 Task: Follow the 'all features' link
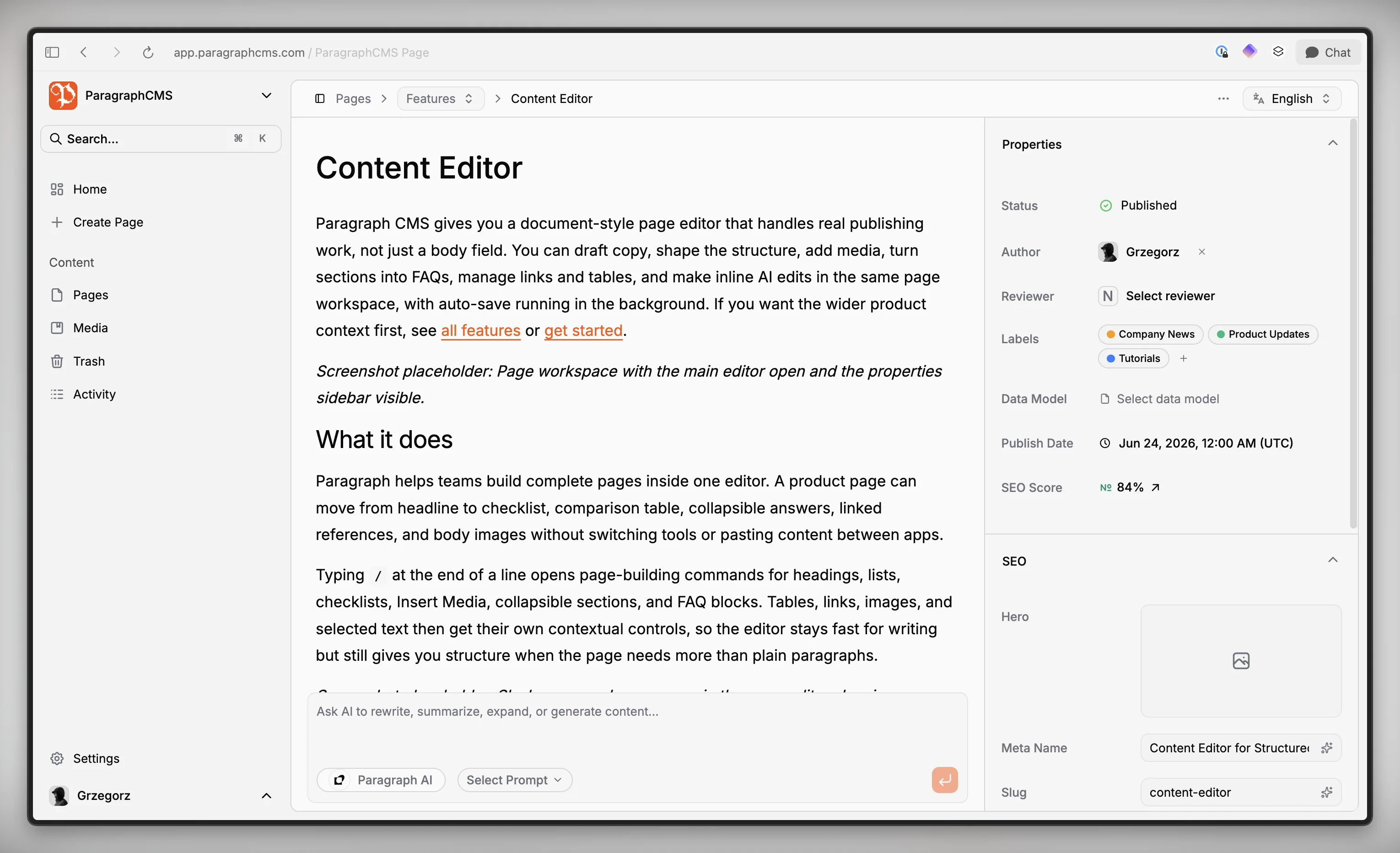(481, 331)
